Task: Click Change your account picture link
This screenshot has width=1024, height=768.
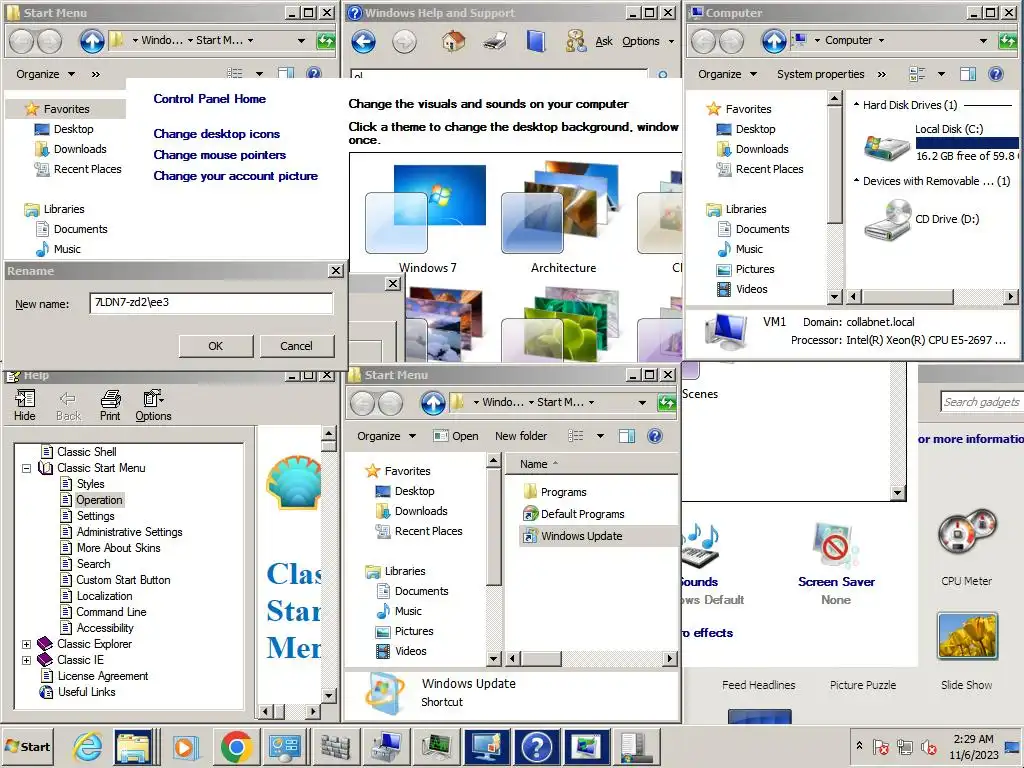Action: tap(236, 176)
